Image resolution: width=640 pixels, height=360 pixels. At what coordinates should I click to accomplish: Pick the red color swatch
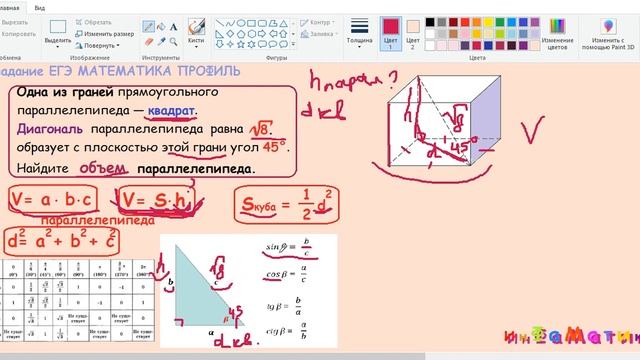coord(465,22)
